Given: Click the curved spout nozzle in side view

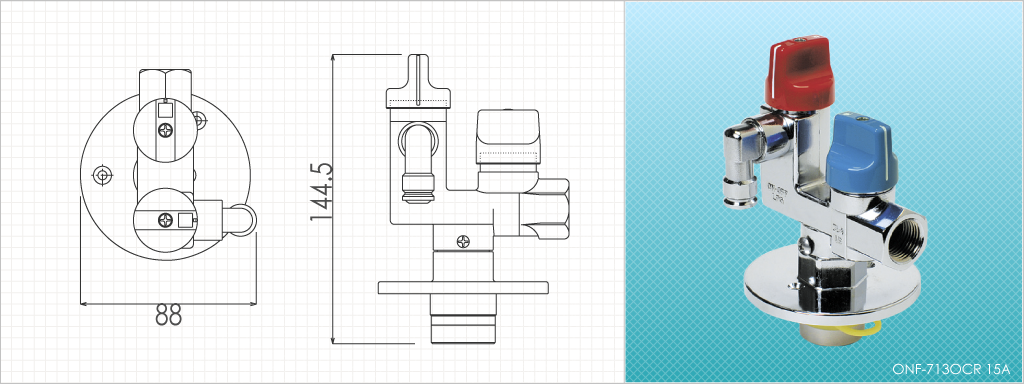Looking at the screenshot, I should point(415,161).
